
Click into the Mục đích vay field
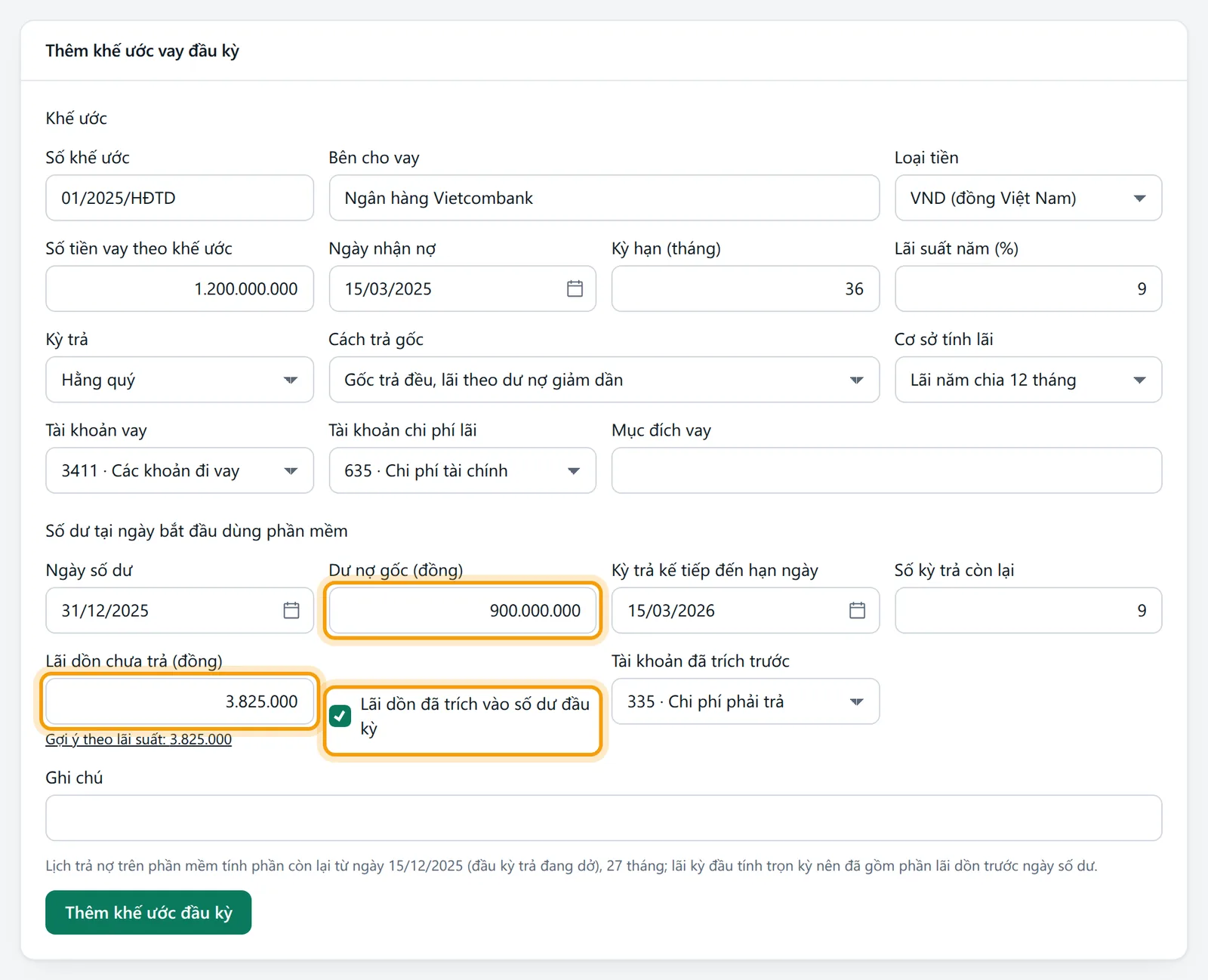click(x=886, y=470)
